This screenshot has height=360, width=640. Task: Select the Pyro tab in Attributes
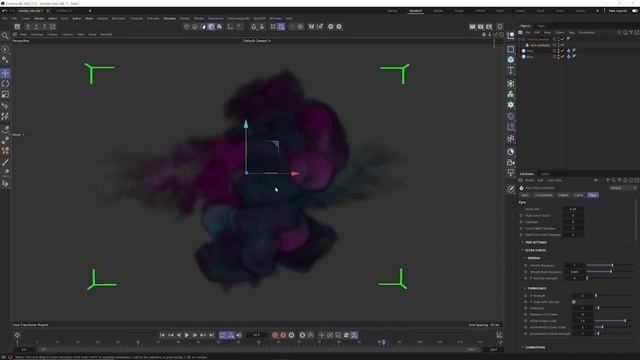point(593,195)
